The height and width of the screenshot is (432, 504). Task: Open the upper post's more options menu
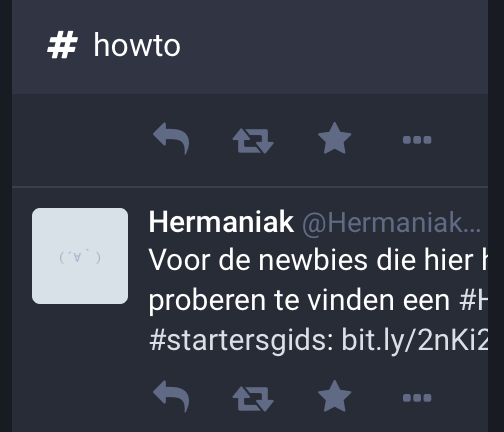pyautogui.click(x=417, y=140)
